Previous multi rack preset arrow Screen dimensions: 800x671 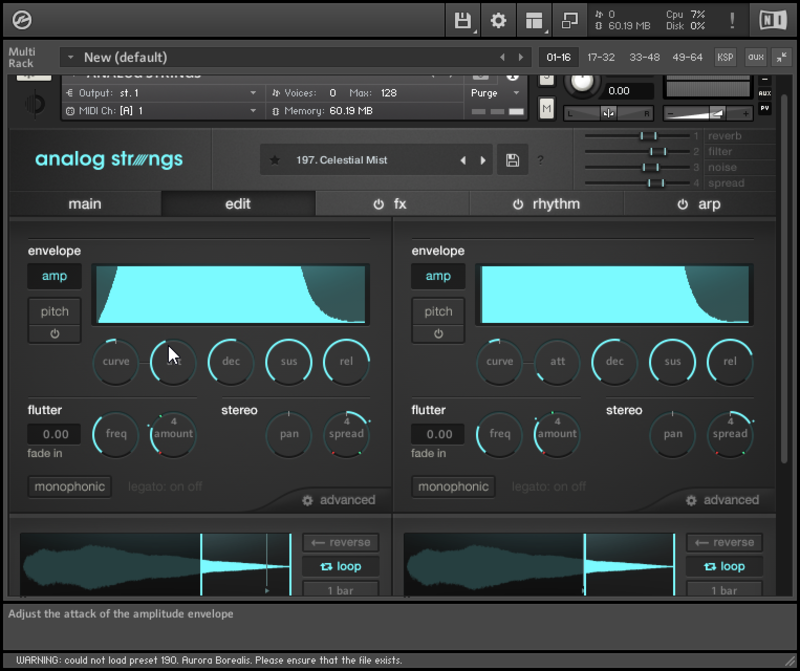pos(503,57)
